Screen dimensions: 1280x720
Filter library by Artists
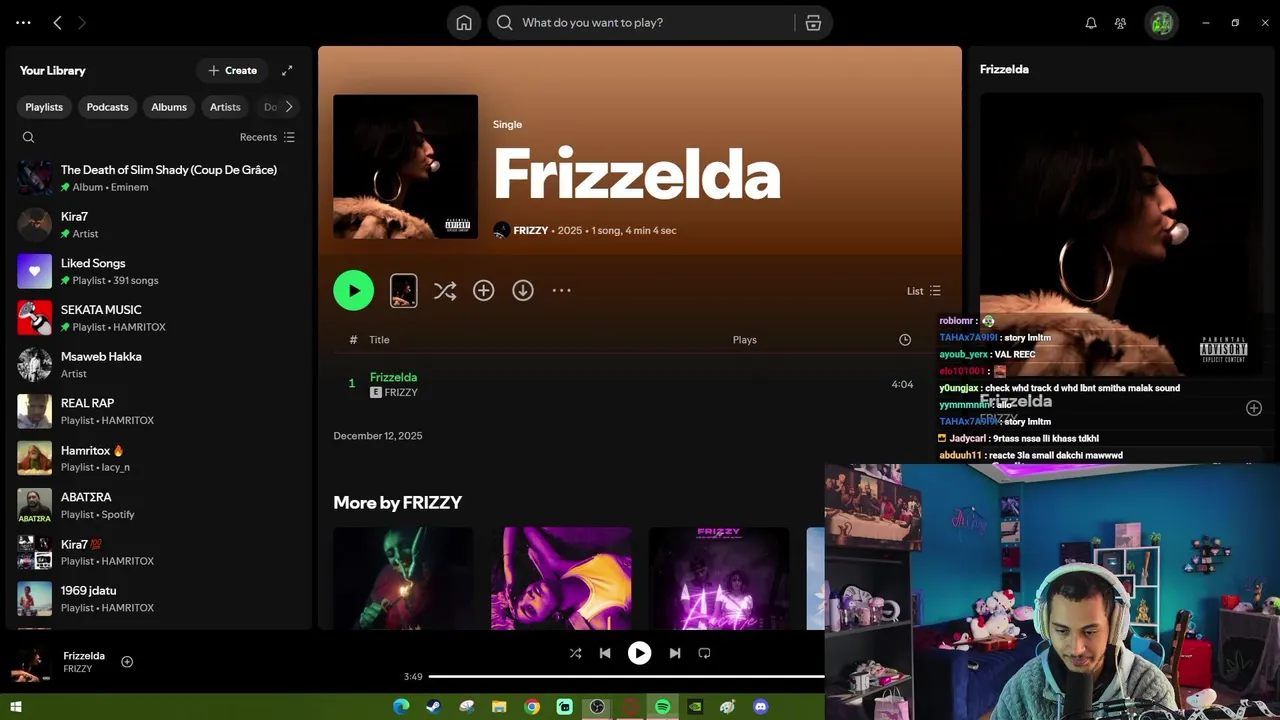click(225, 107)
